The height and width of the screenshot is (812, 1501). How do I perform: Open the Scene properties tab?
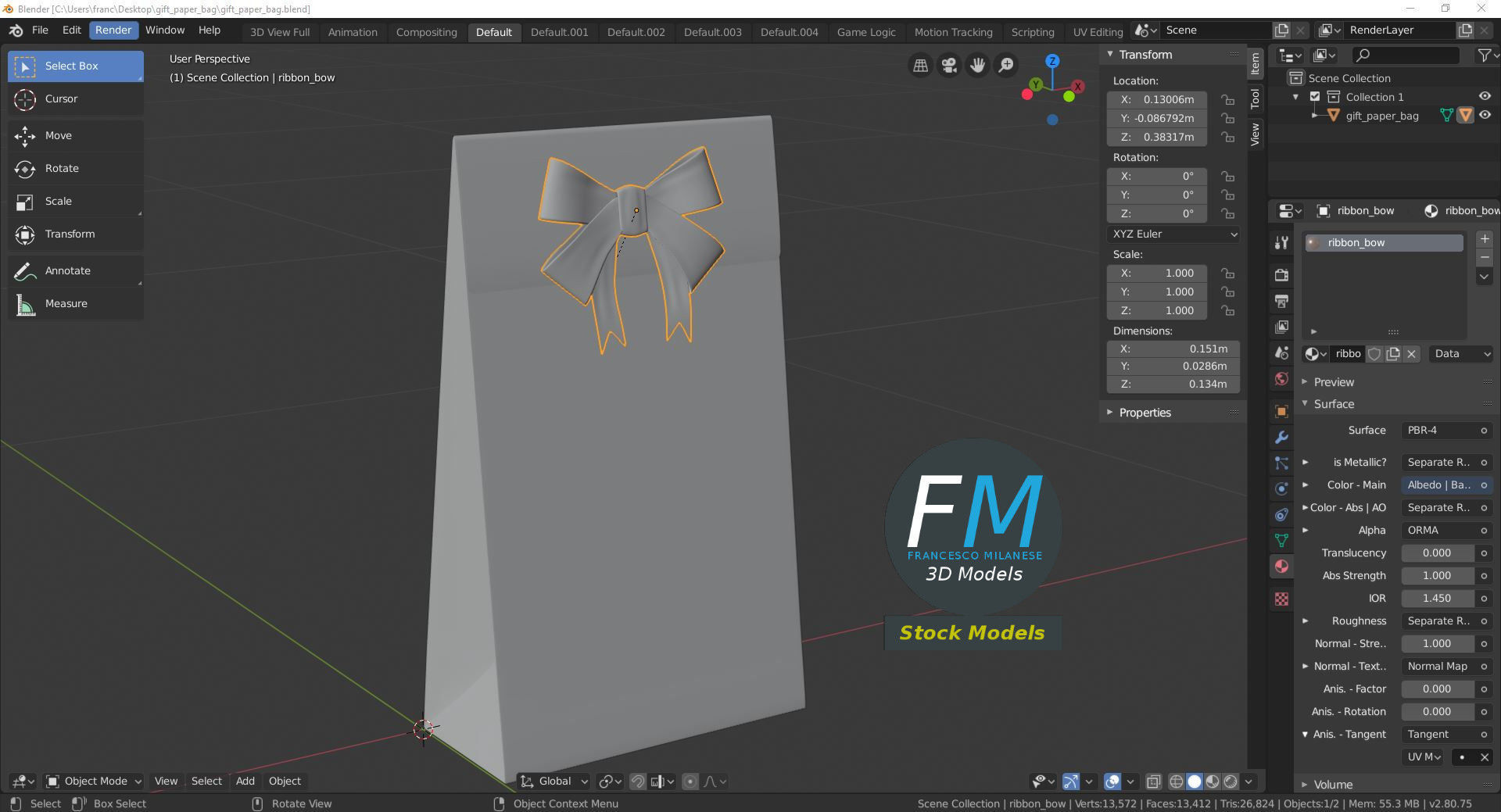tap(1281, 353)
